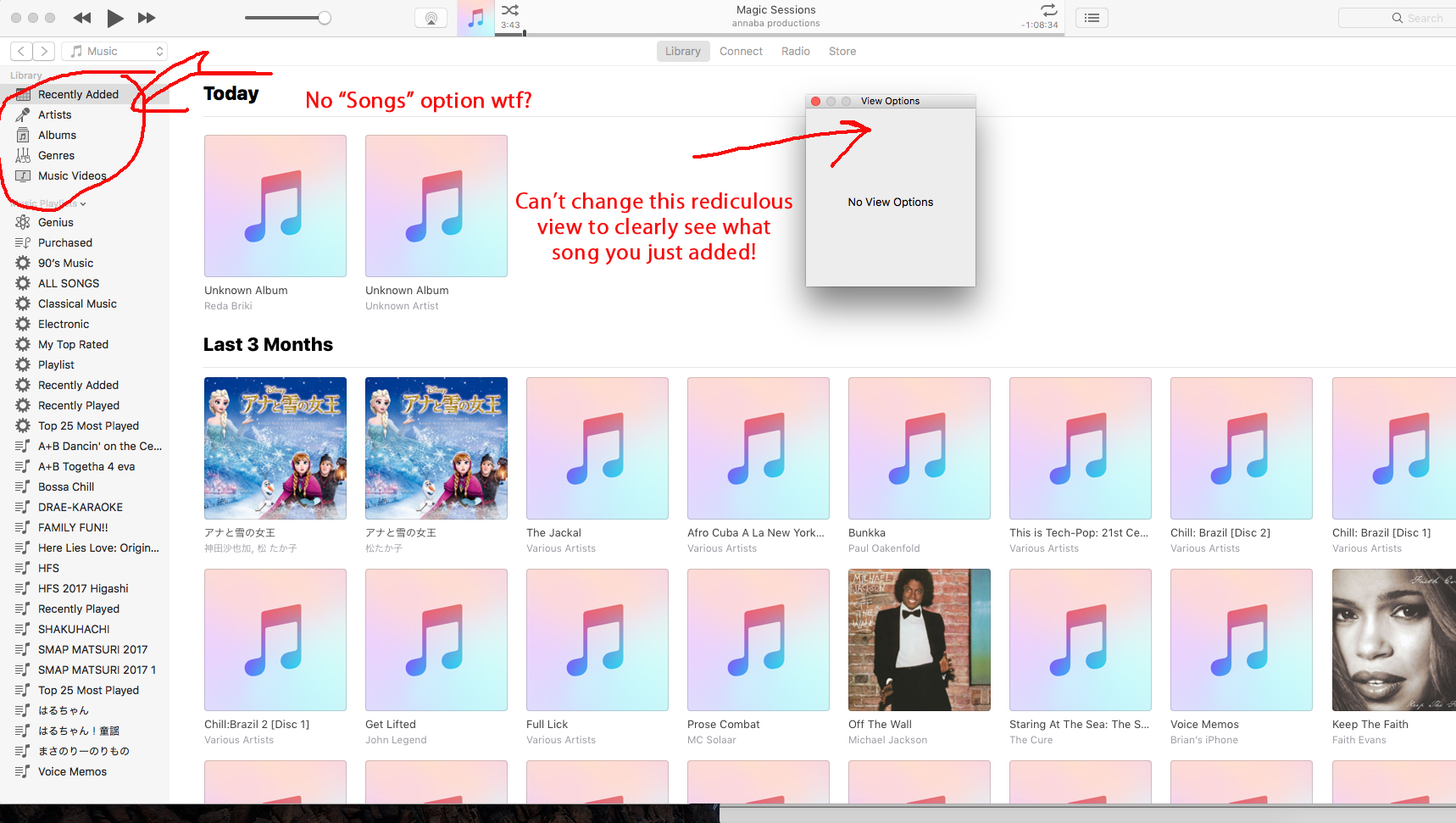Click the FAMILY FUN!! playlist icon

[x=23, y=527]
